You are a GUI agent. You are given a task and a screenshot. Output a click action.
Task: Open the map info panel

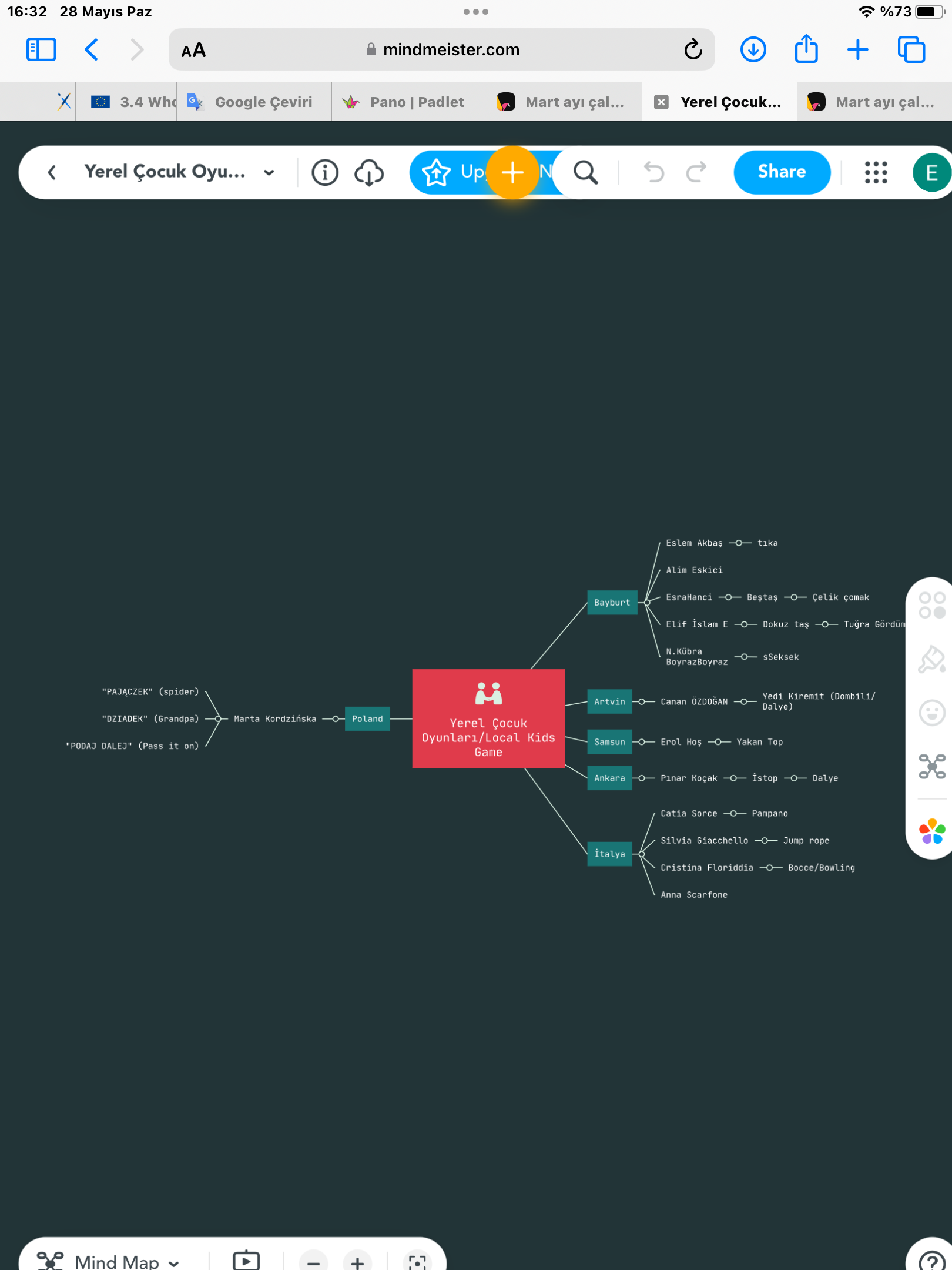click(x=324, y=172)
